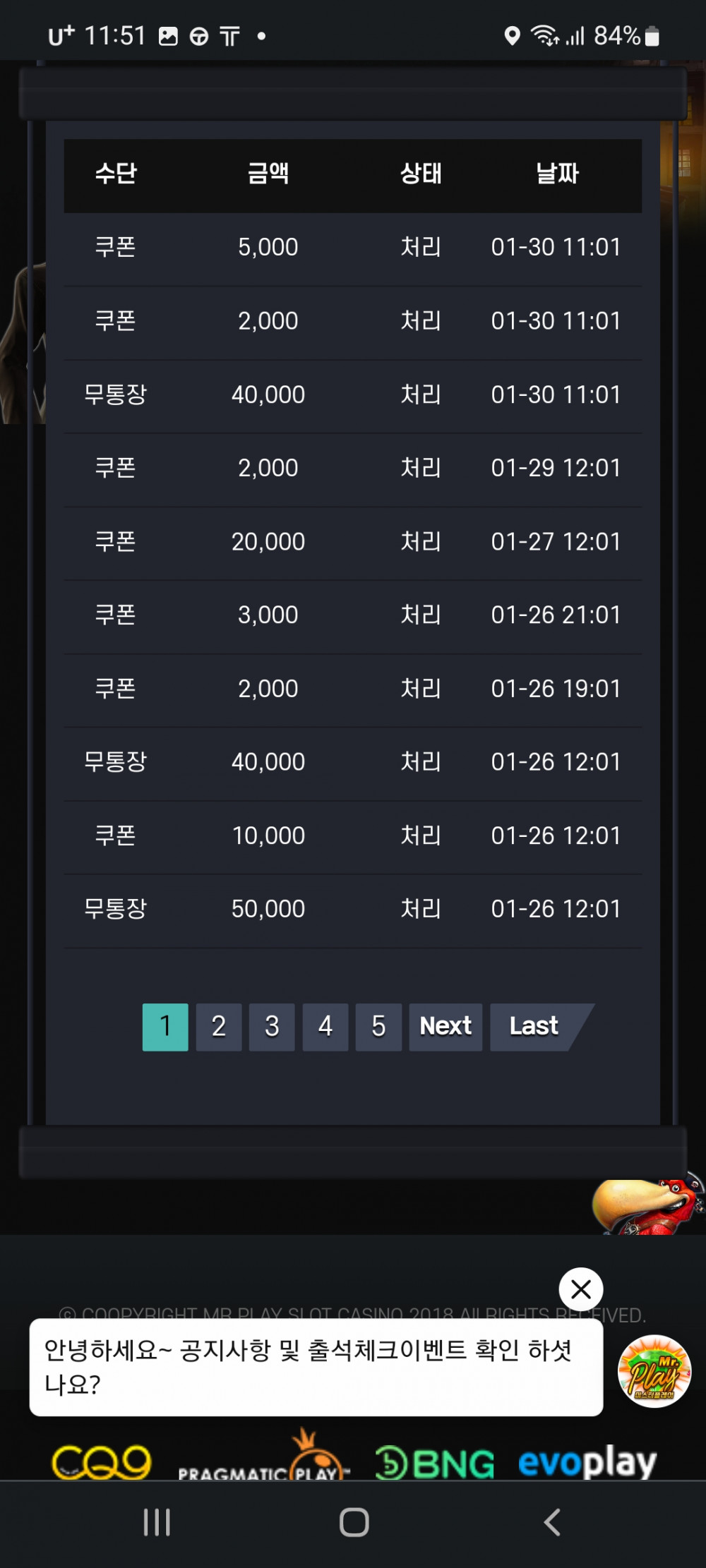Screen dimensions: 706x1568
Task: Tap the Android home button
Action: [354, 1522]
